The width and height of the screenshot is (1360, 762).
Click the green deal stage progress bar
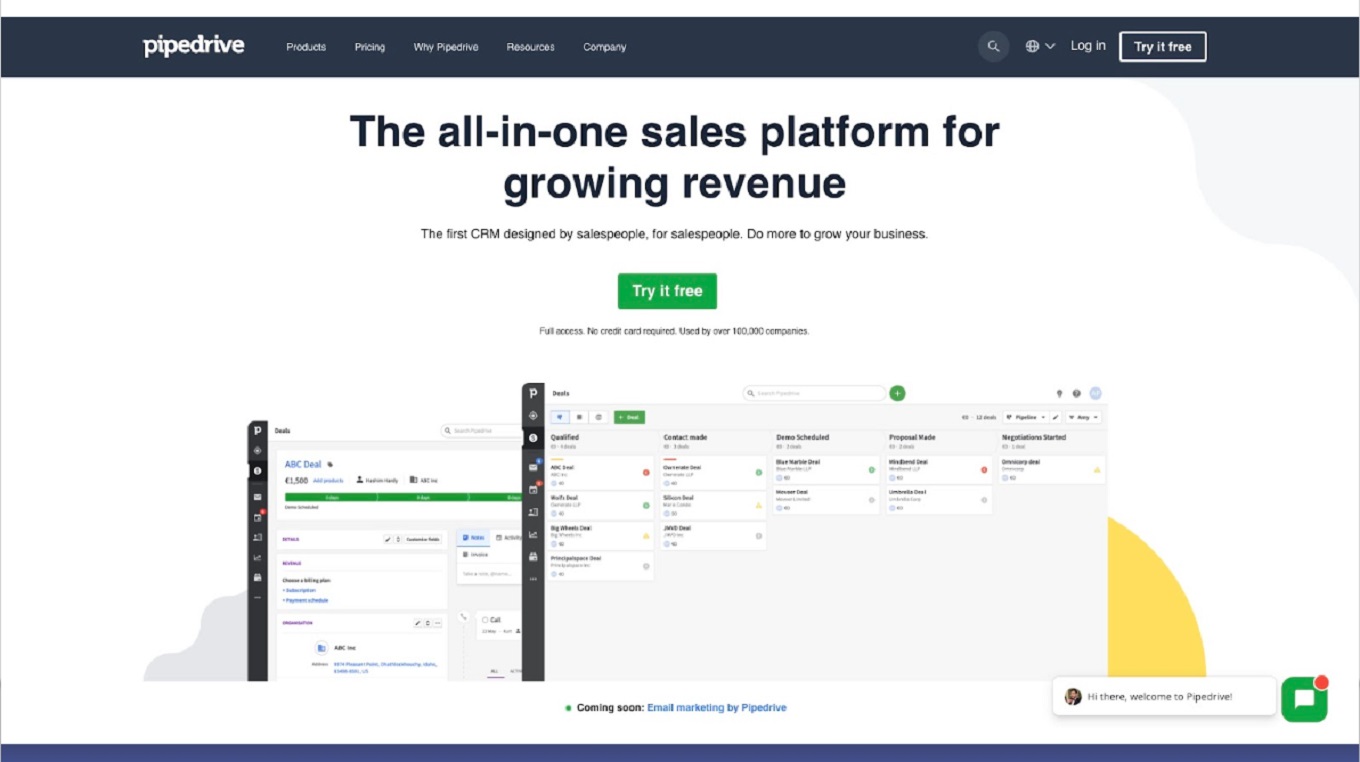(402, 496)
